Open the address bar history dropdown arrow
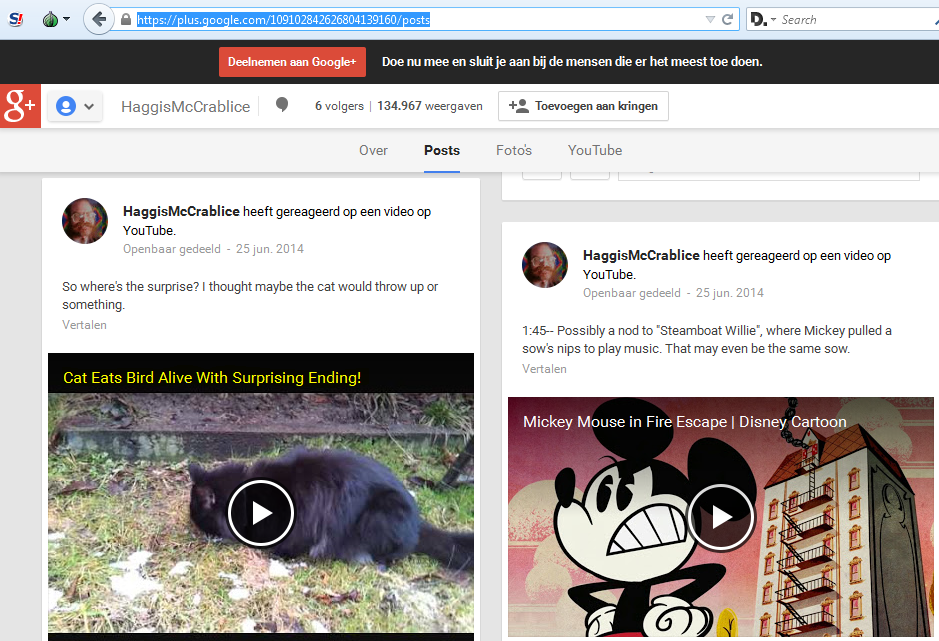Screen dimensions: 939x641 [710, 20]
